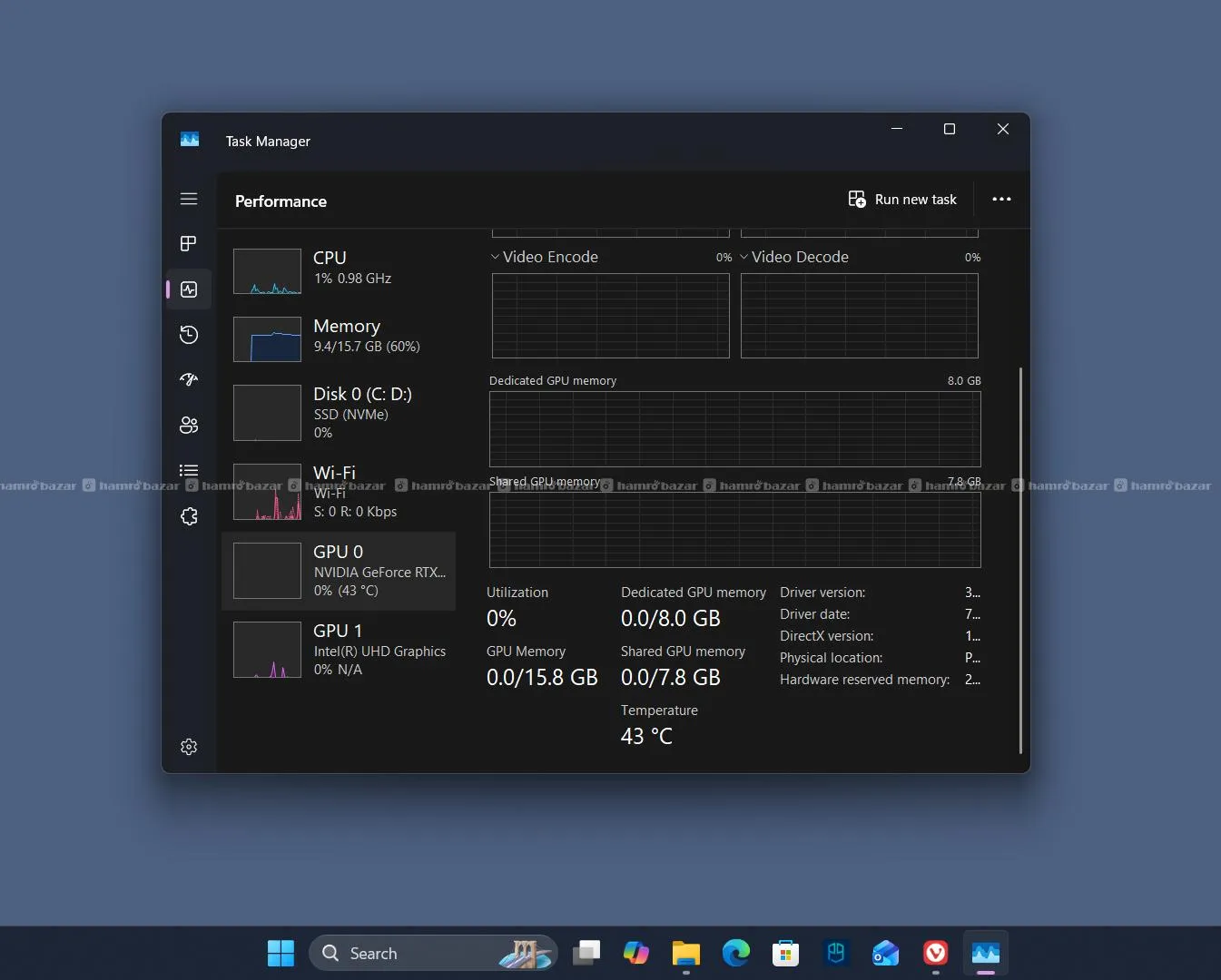The image size is (1221, 980).
Task: Open Microsoft Edge from the taskbar
Action: tap(735, 954)
